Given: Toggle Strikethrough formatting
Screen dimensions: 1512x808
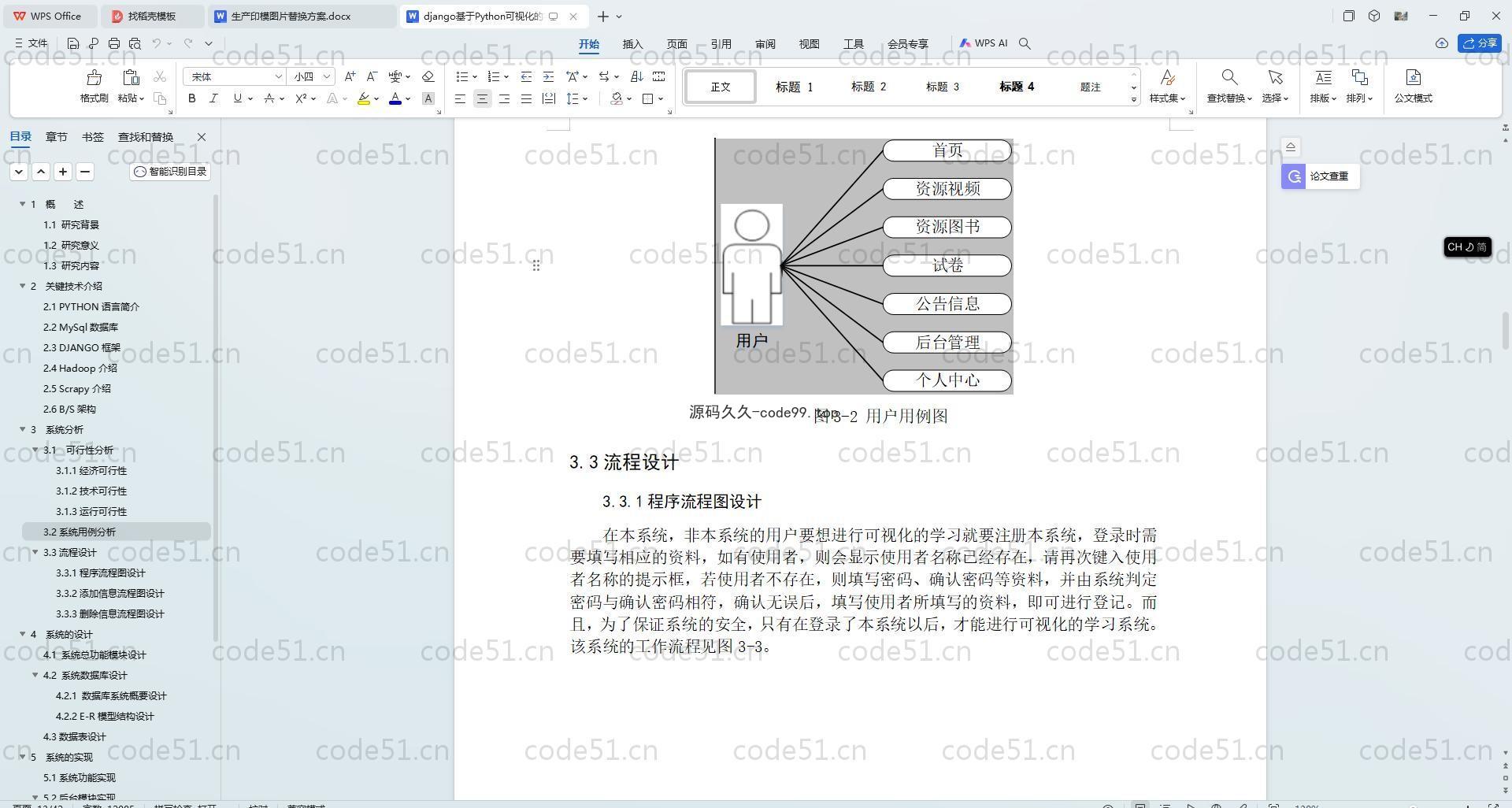Looking at the screenshot, I should [269, 98].
